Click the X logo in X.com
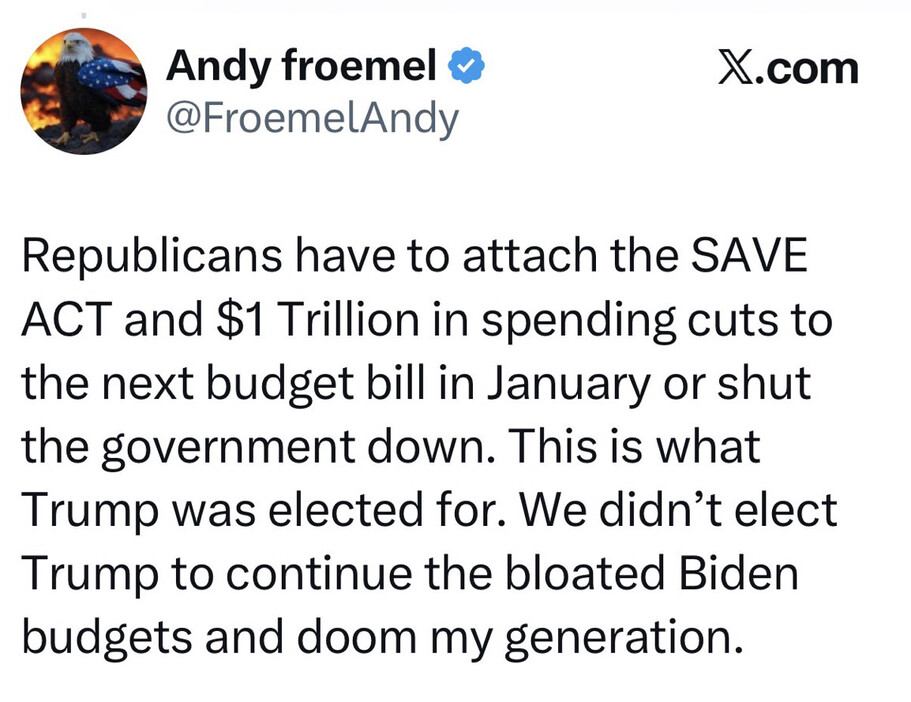Screen dimensions: 911x702 point(738,68)
